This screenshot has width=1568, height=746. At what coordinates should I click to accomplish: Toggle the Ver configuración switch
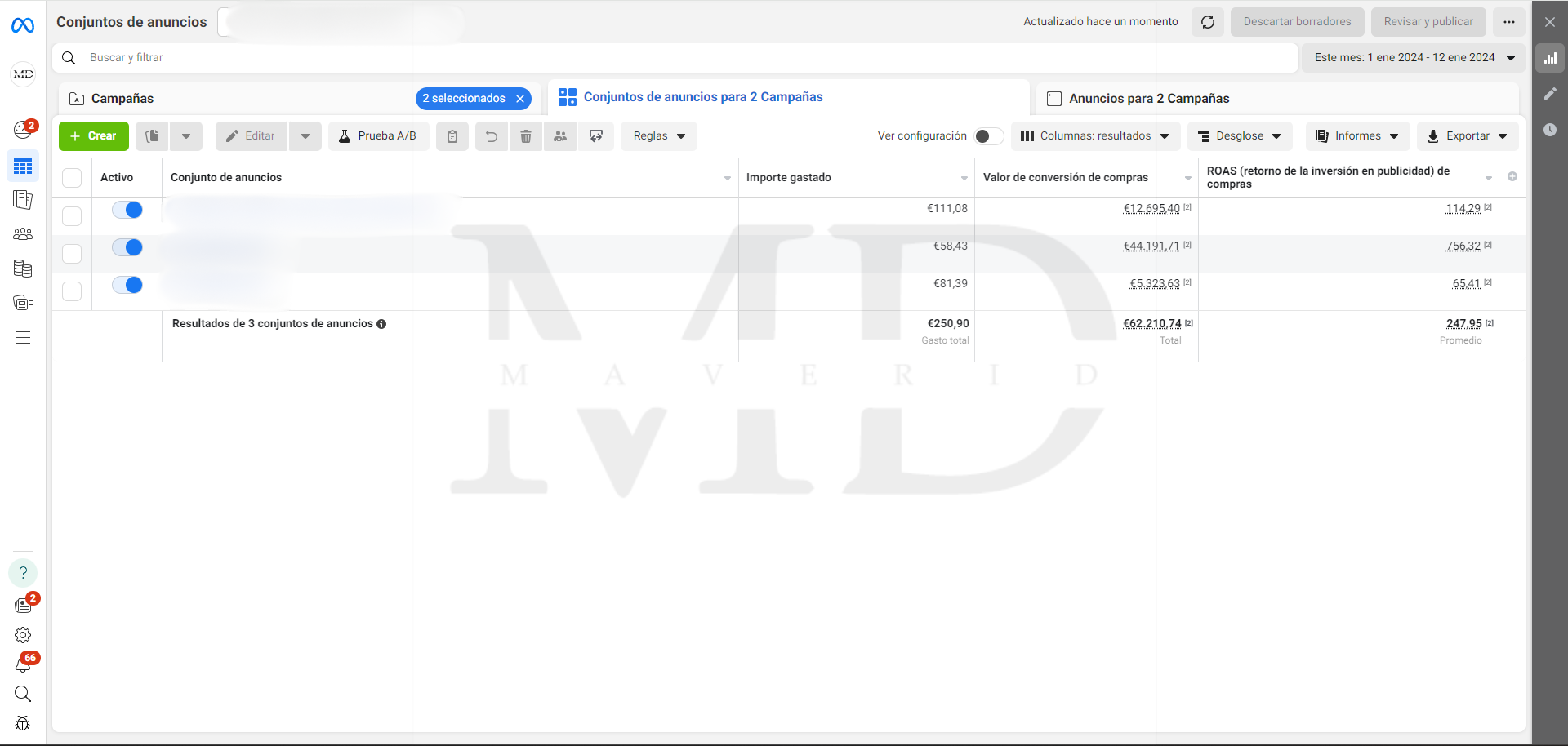tap(988, 136)
